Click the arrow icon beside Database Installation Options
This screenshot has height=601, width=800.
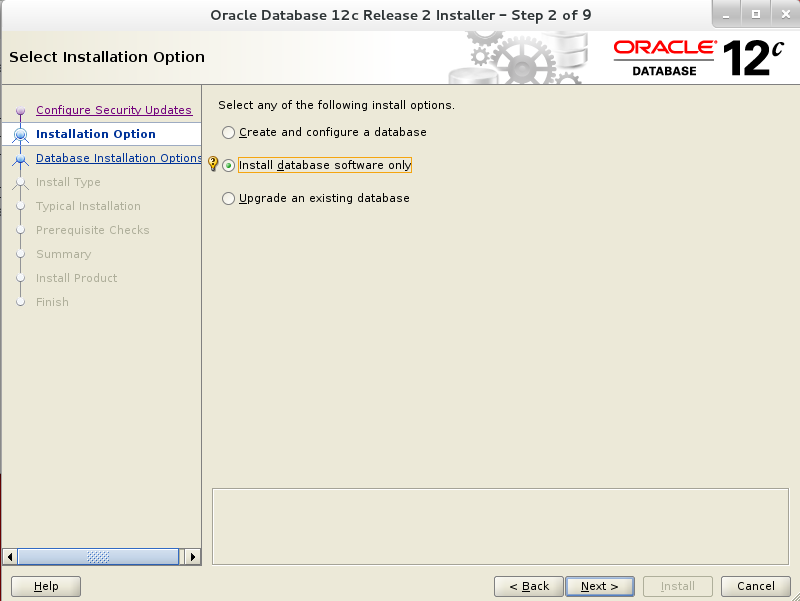click(22, 158)
